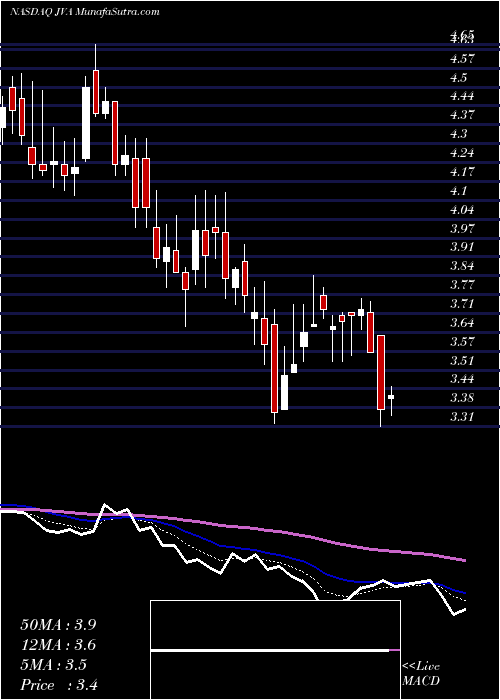Click the 3.84 price axis label
The height and width of the screenshot is (700, 500).
point(462,266)
